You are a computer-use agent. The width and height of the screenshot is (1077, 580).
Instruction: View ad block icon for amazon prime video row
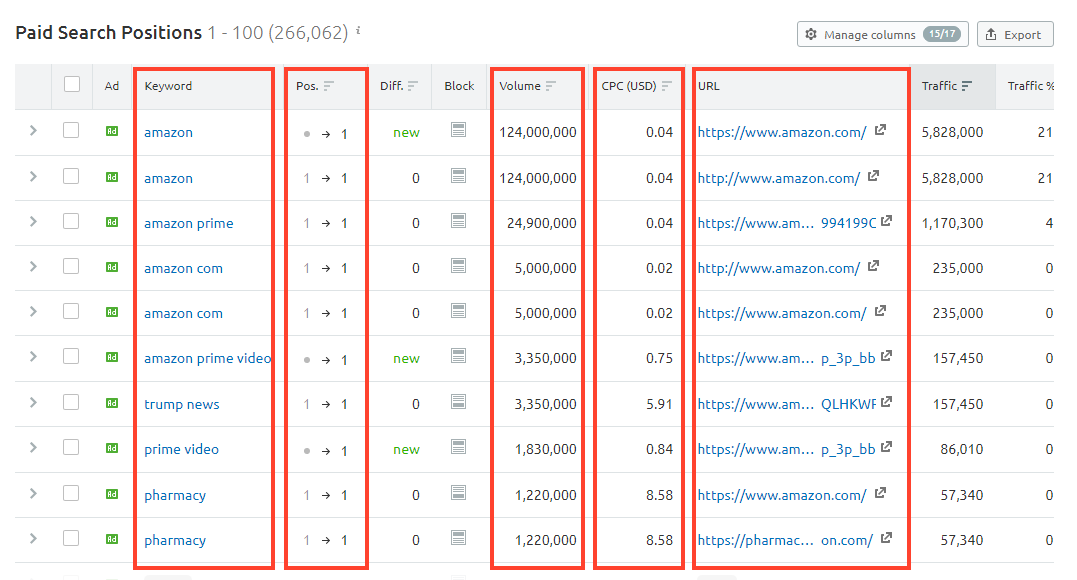pos(459,355)
